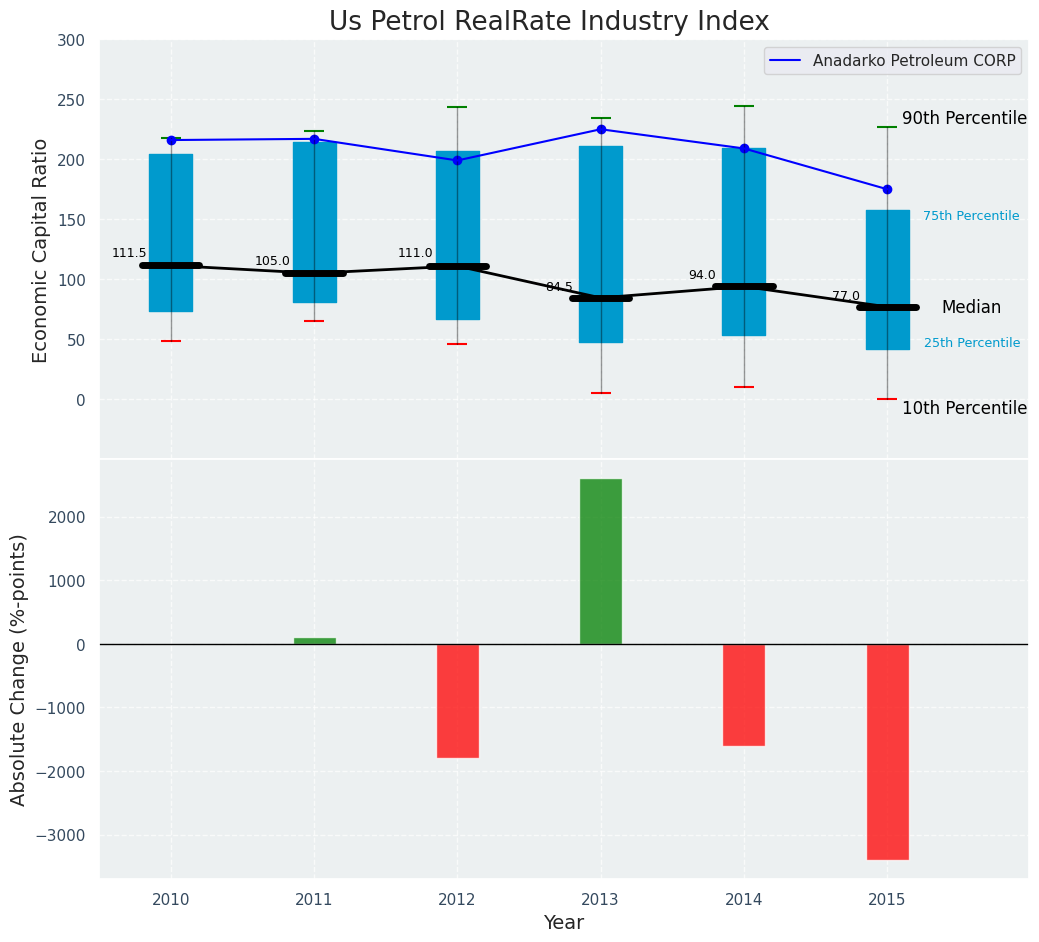Click the Economic Capital Ratio axis label
The height and width of the screenshot is (942, 1039).
pyautogui.click(x=41, y=250)
